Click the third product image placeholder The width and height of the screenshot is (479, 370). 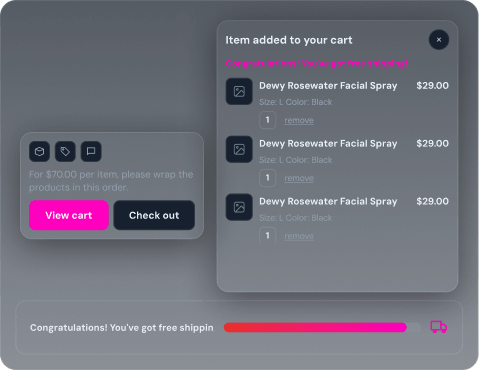coord(239,207)
